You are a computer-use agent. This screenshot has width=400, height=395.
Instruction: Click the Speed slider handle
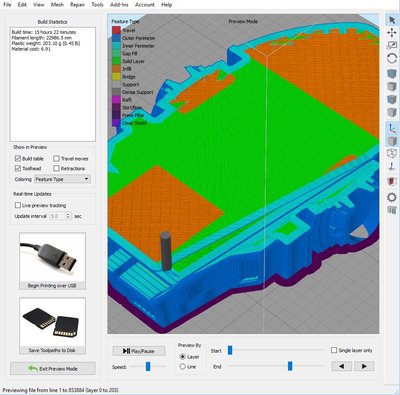[x=148, y=367]
